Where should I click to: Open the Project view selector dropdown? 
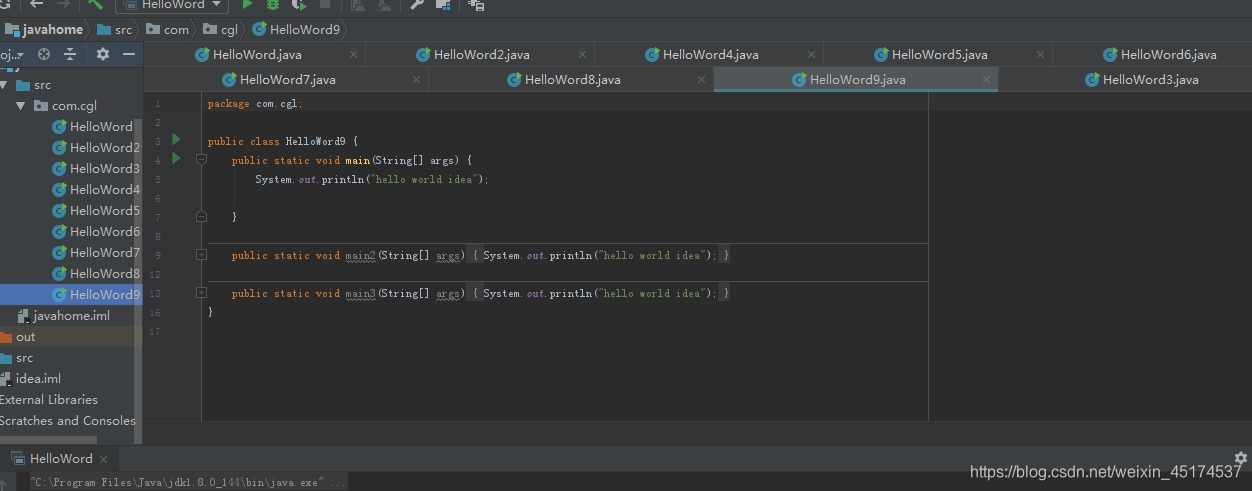13,54
